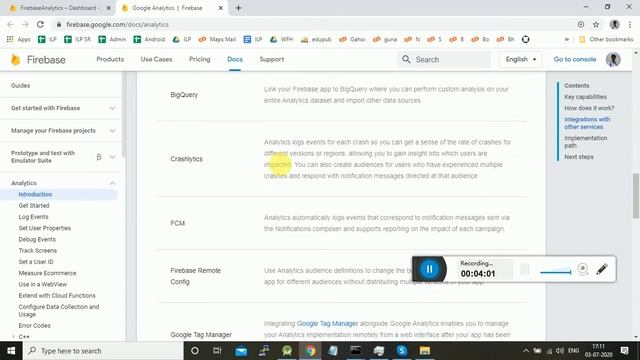
Task: Click the page vertical scrollbar
Action: (x=636, y=196)
